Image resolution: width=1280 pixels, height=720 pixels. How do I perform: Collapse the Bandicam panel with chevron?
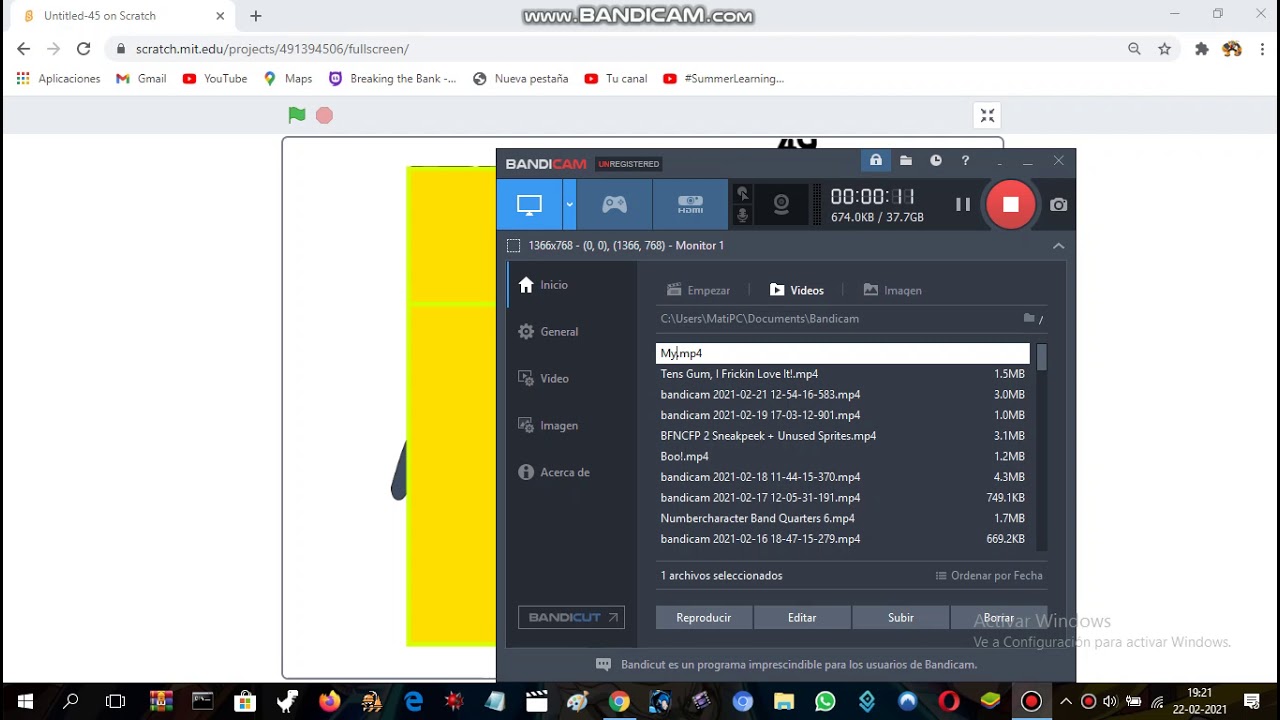[1058, 245]
